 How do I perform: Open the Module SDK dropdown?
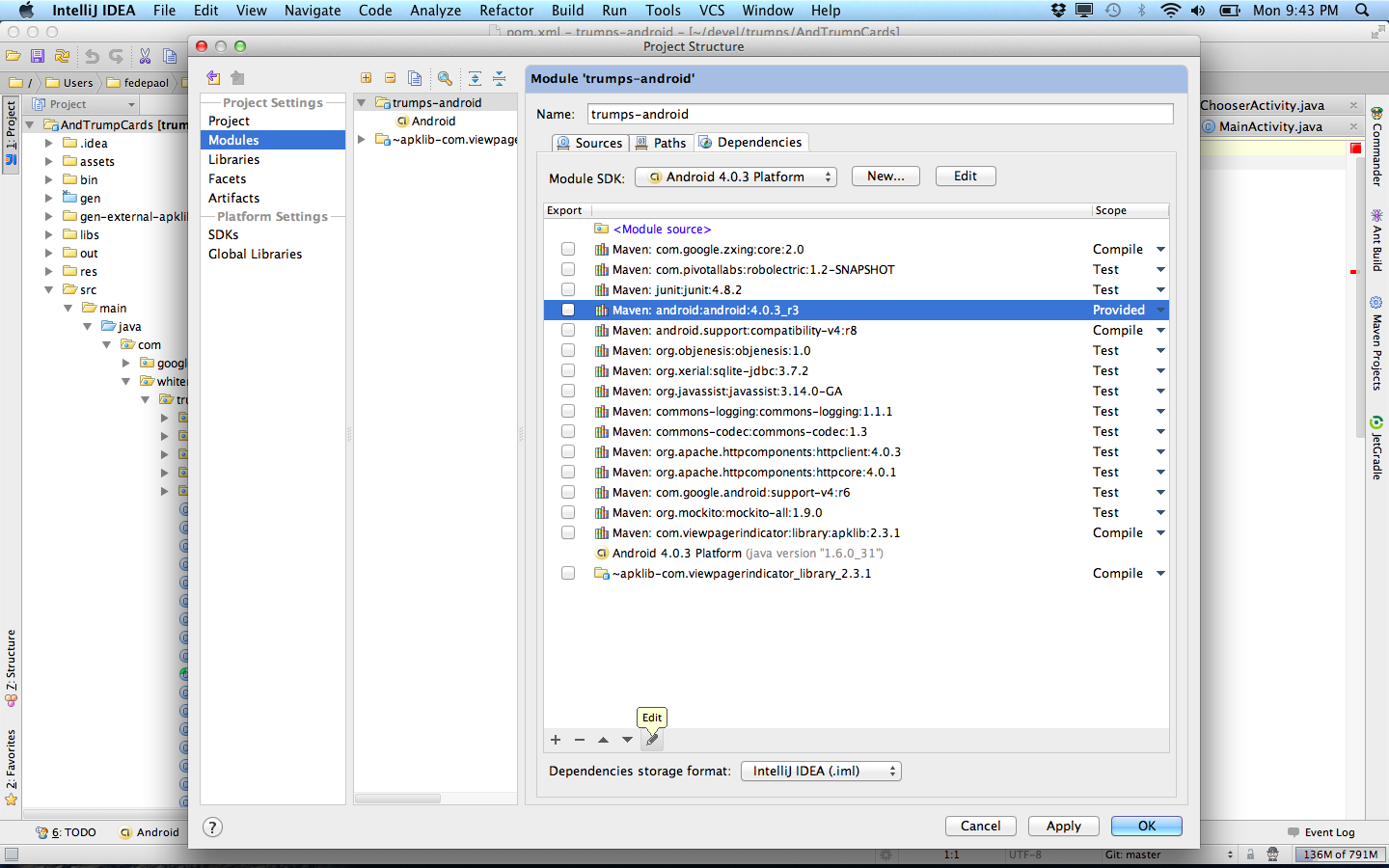pos(736,176)
